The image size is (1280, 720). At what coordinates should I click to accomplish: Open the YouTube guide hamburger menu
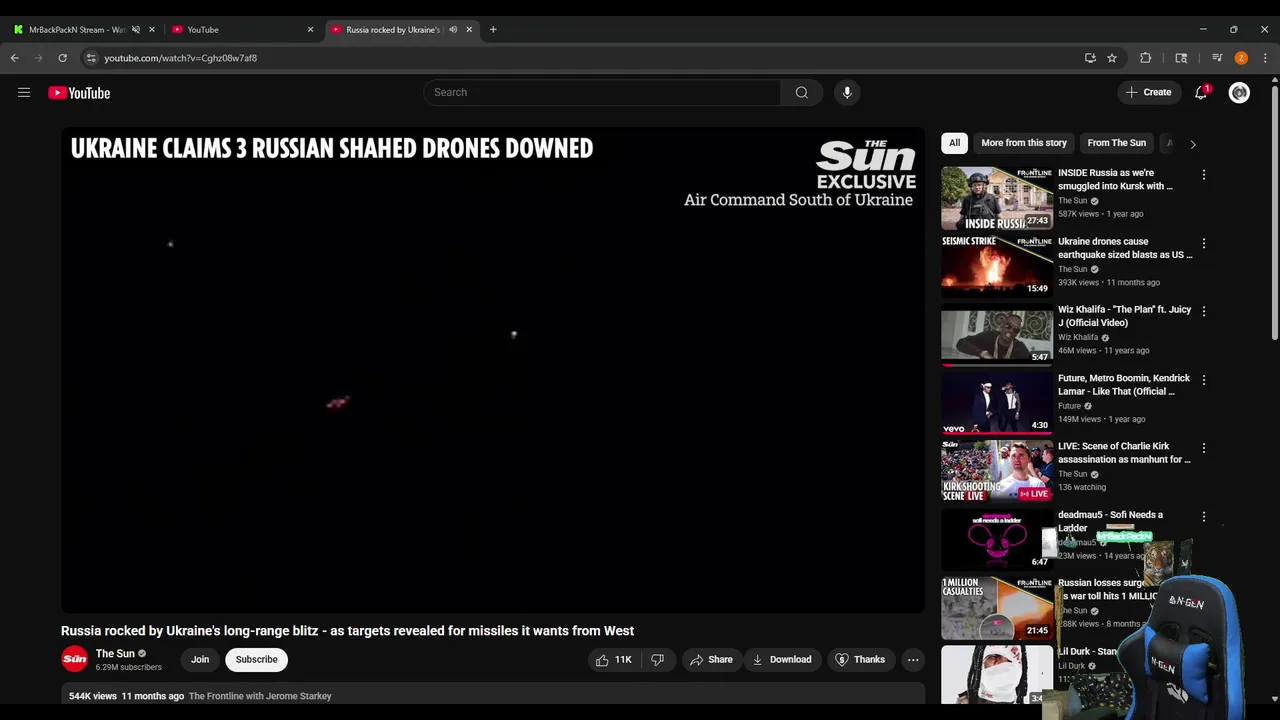(24, 93)
